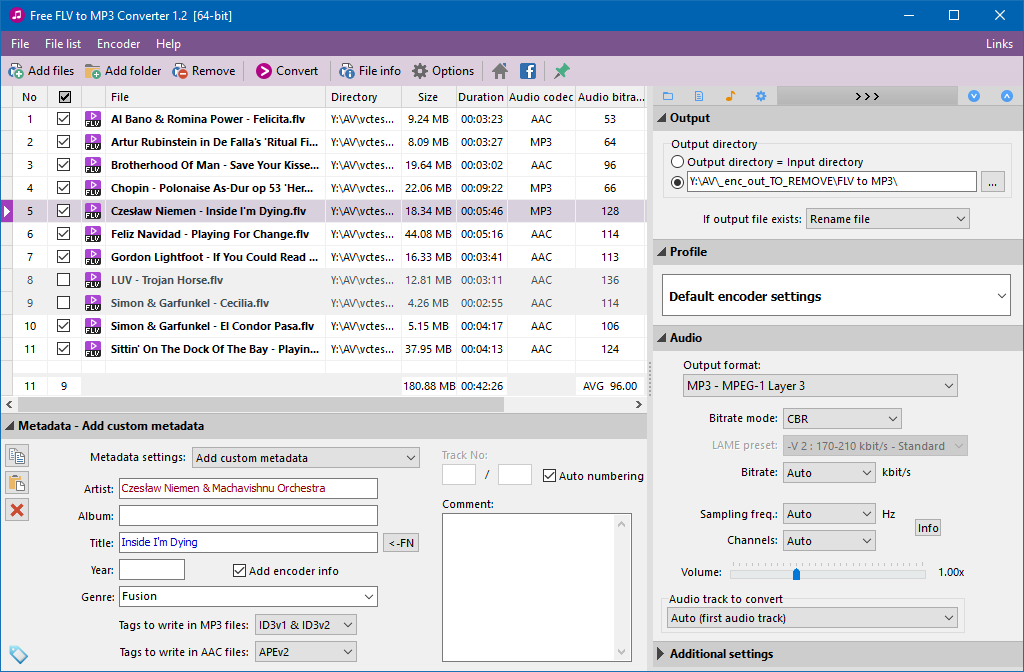
Task: Start conversion with Convert button
Action: (287, 71)
